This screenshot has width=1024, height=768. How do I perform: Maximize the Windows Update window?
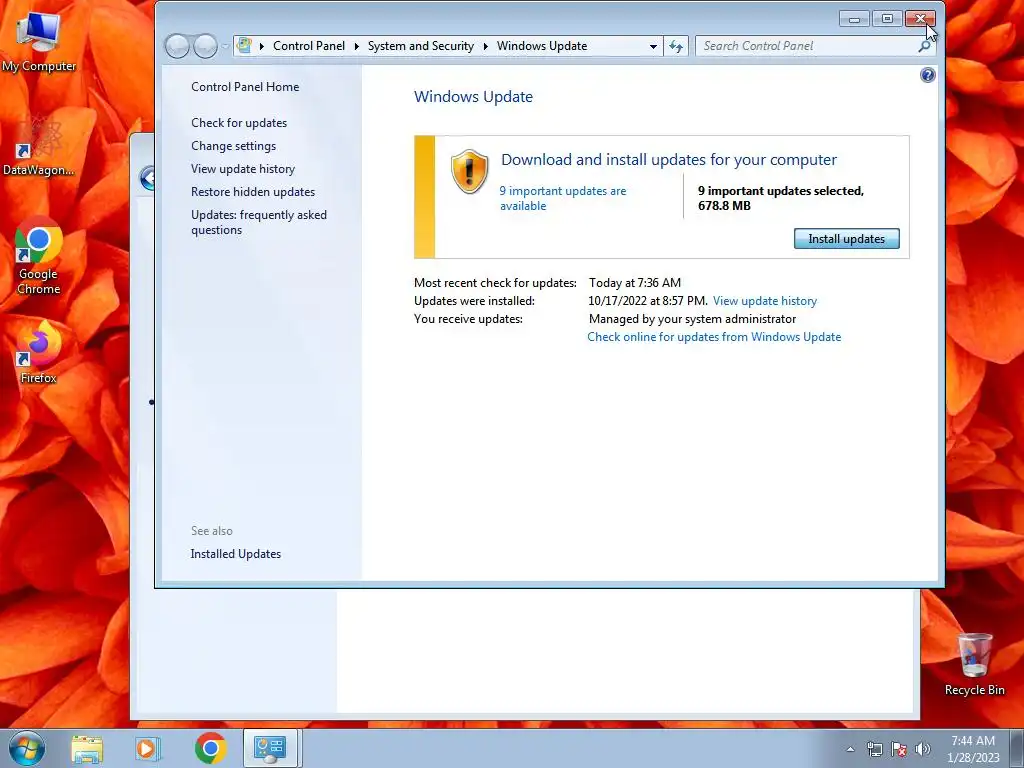(x=887, y=19)
